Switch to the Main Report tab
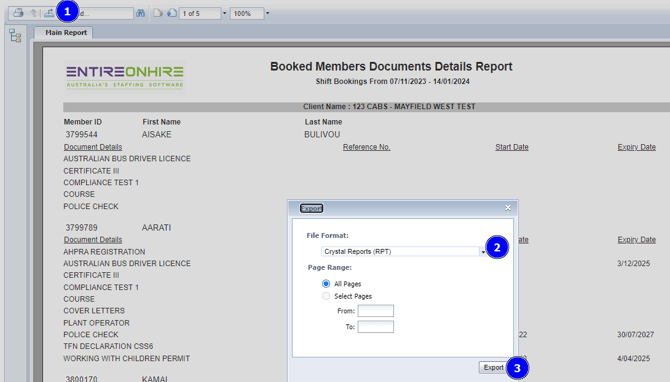This screenshot has height=382, width=670. pyautogui.click(x=66, y=32)
